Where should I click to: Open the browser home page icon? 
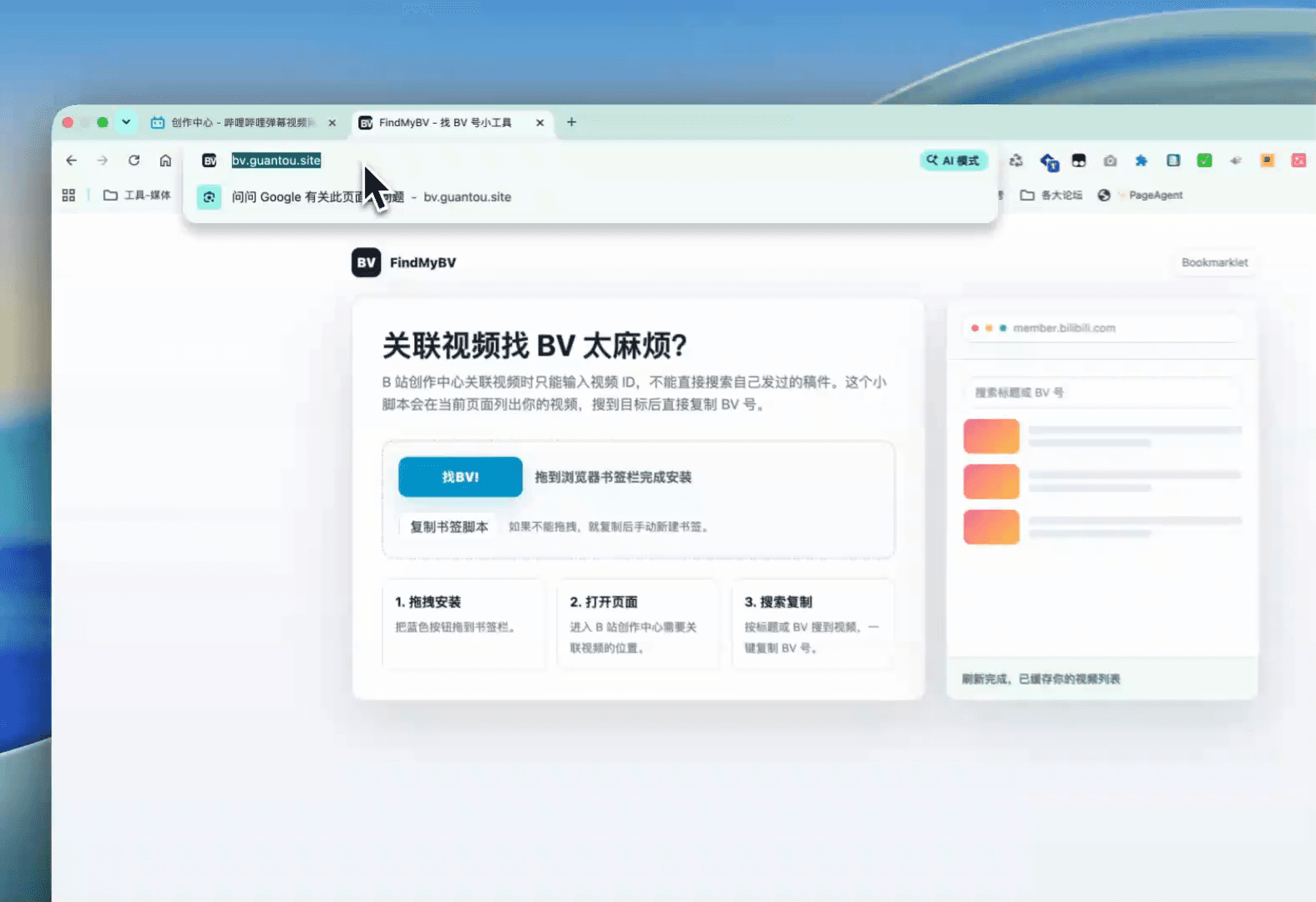tap(165, 160)
